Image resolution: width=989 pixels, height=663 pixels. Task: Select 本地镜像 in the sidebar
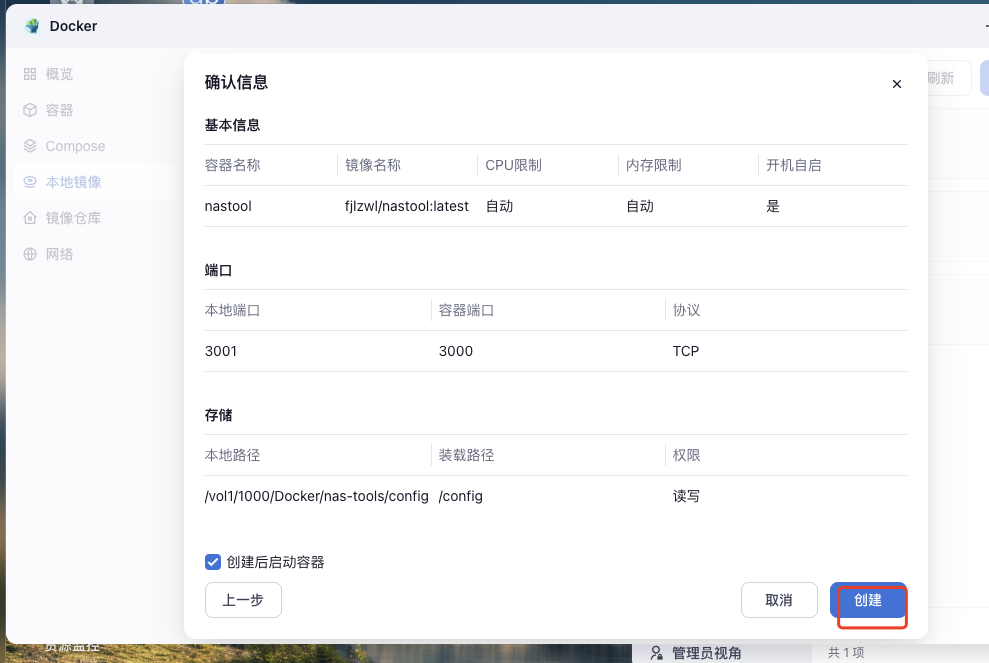tap(95, 182)
